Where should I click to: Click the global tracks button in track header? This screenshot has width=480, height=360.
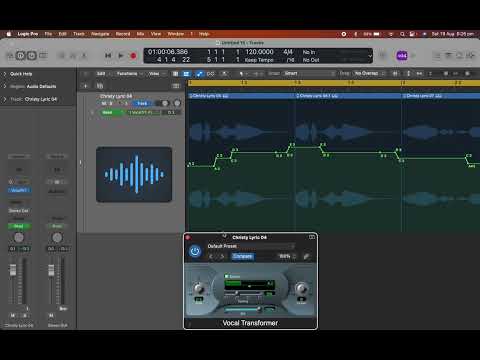[x=176, y=86]
